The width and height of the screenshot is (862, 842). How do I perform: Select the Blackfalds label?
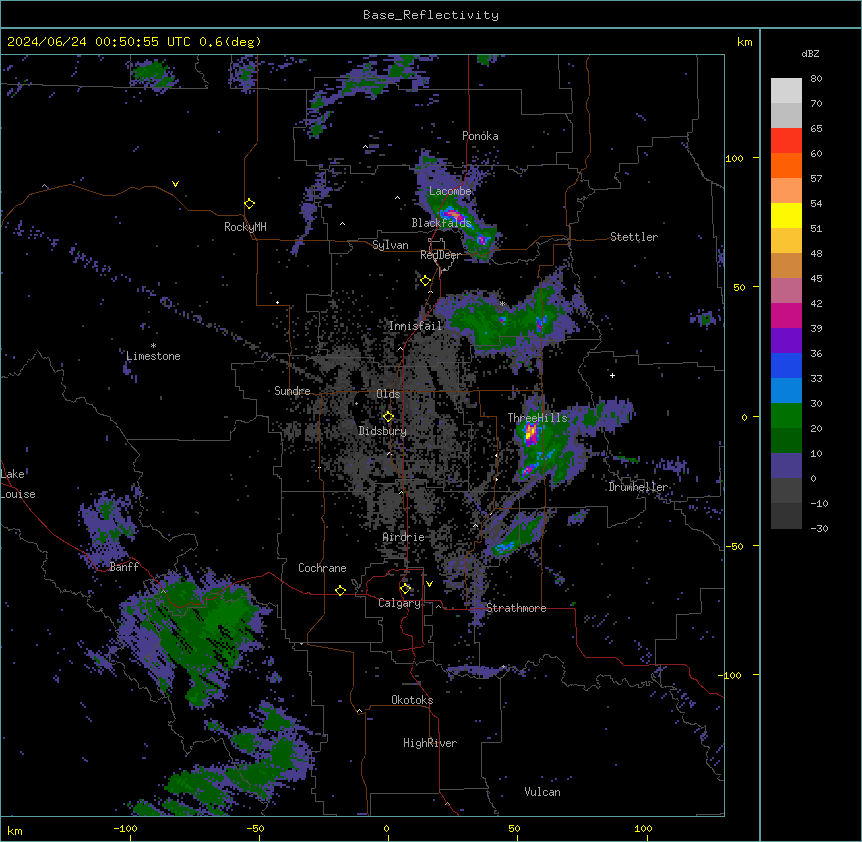441,223
